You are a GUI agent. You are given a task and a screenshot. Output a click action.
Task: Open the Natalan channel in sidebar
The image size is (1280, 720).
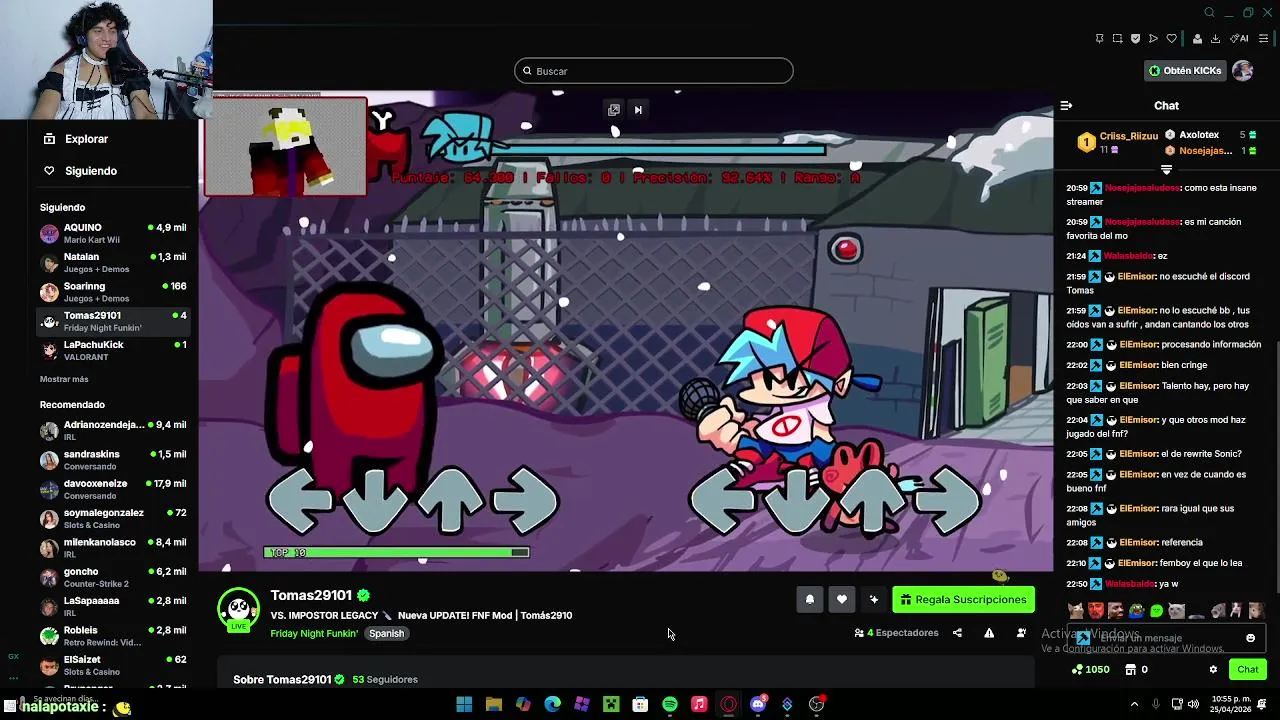[113, 262]
